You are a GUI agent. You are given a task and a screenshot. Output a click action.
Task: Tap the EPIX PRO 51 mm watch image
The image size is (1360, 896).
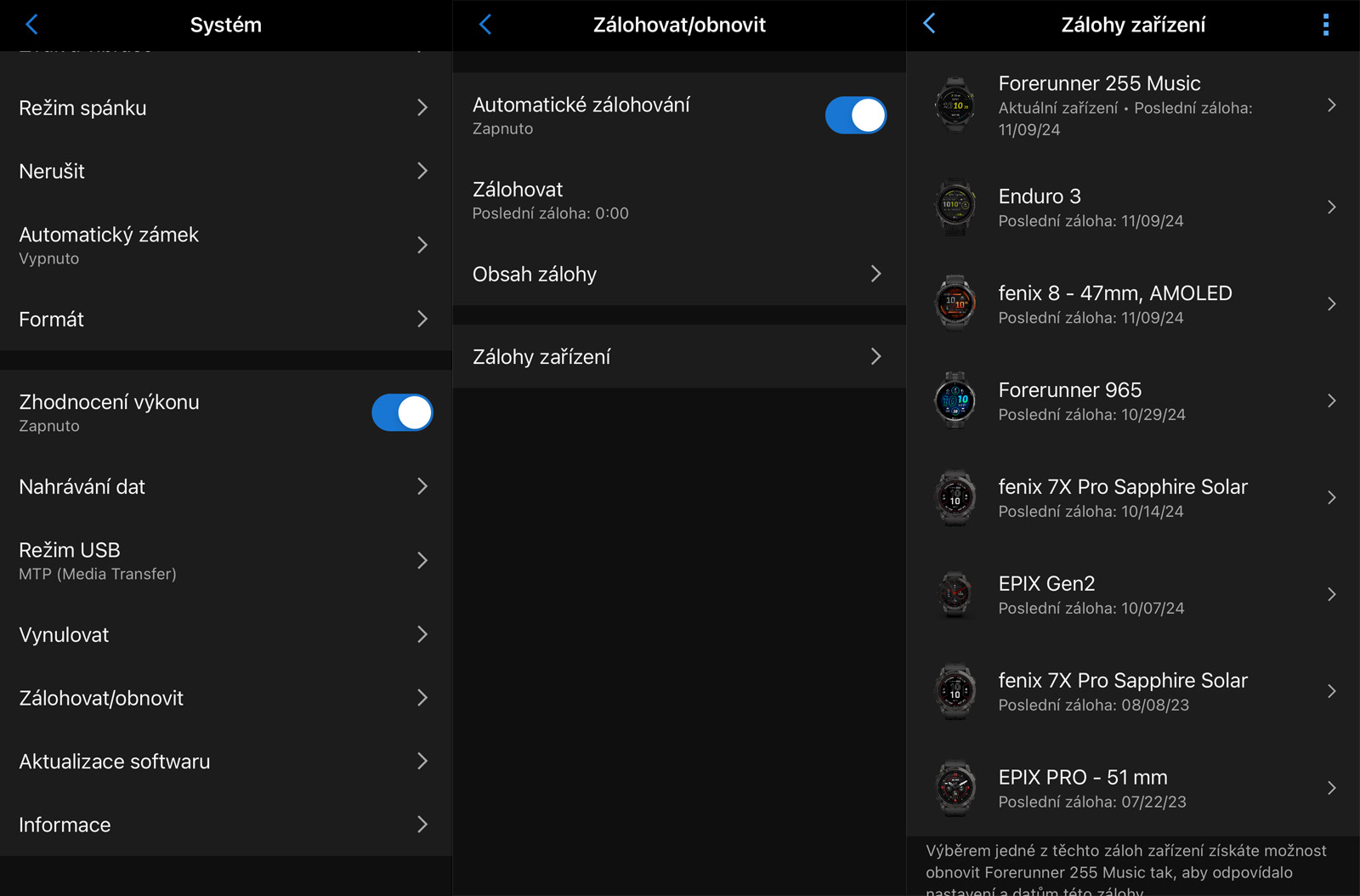coord(955,788)
